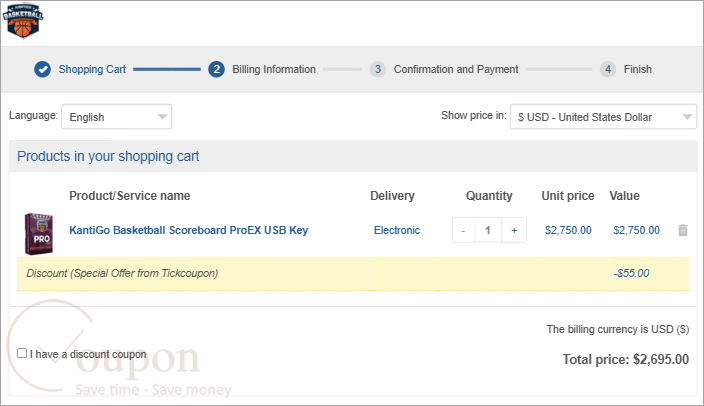704x406 pixels.
Task: Remove product using the trash icon
Action: 683,230
